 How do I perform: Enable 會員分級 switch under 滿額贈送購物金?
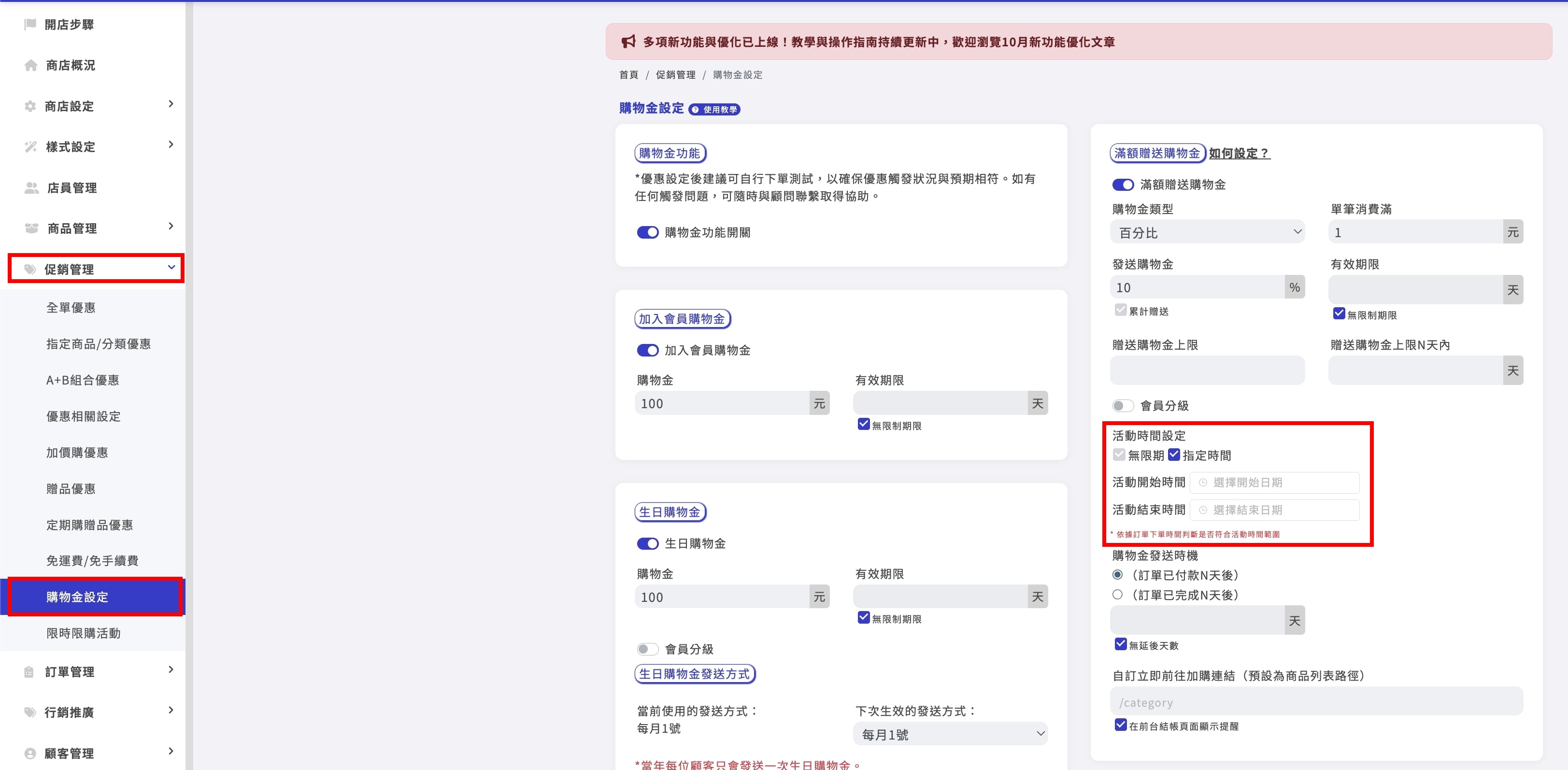click(1123, 405)
